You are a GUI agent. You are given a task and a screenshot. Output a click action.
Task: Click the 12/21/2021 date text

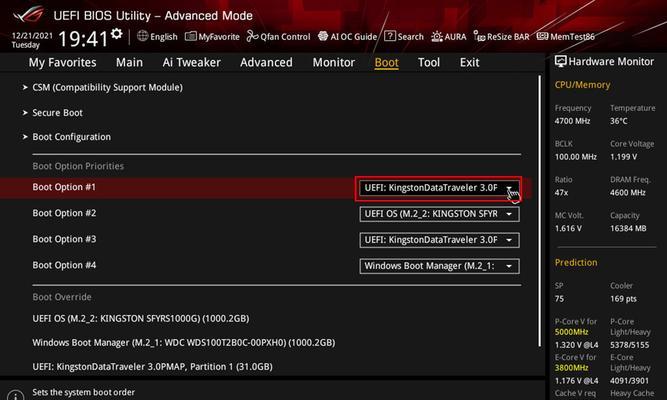[x=32, y=35]
